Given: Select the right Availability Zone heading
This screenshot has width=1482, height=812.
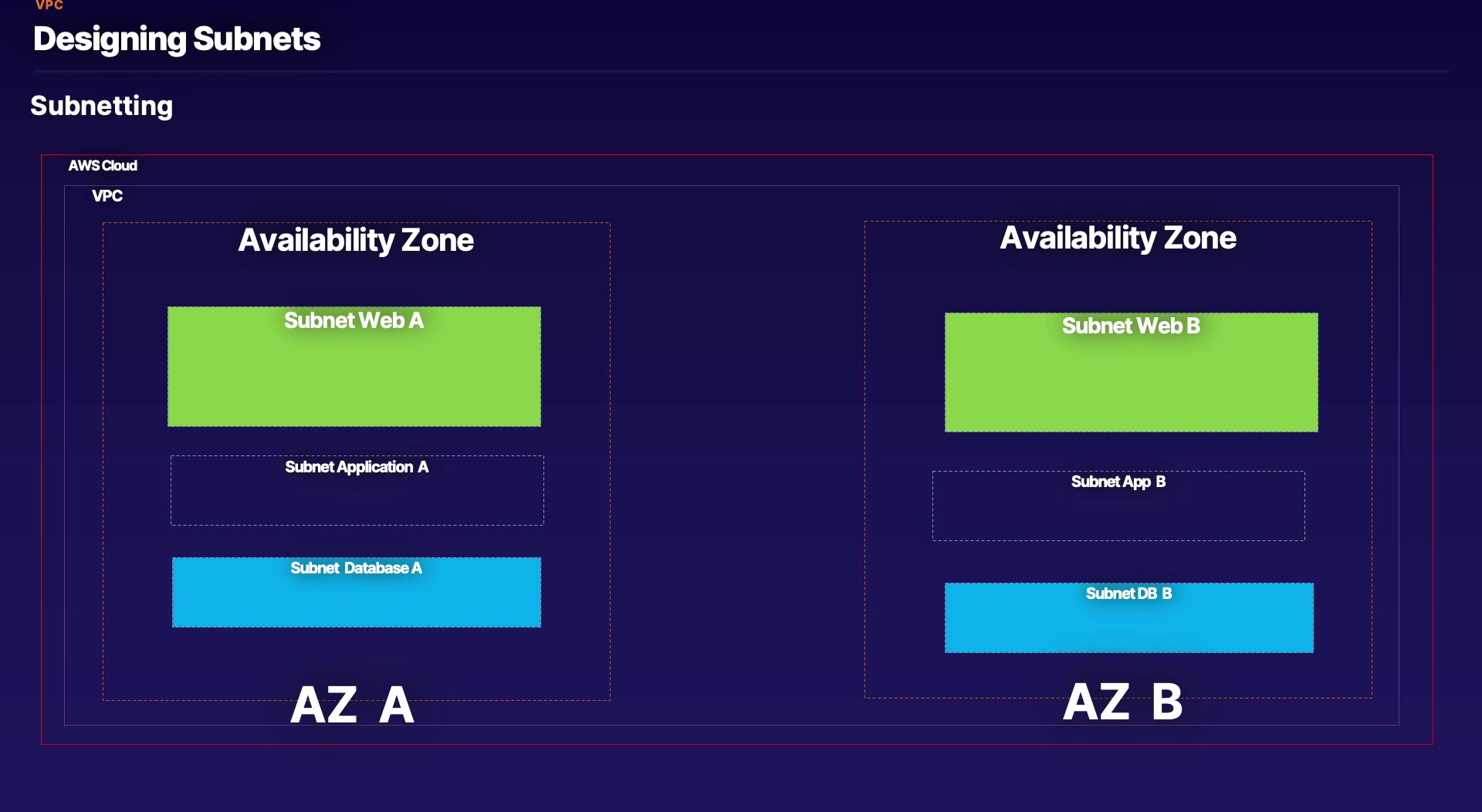Looking at the screenshot, I should click(x=1118, y=238).
